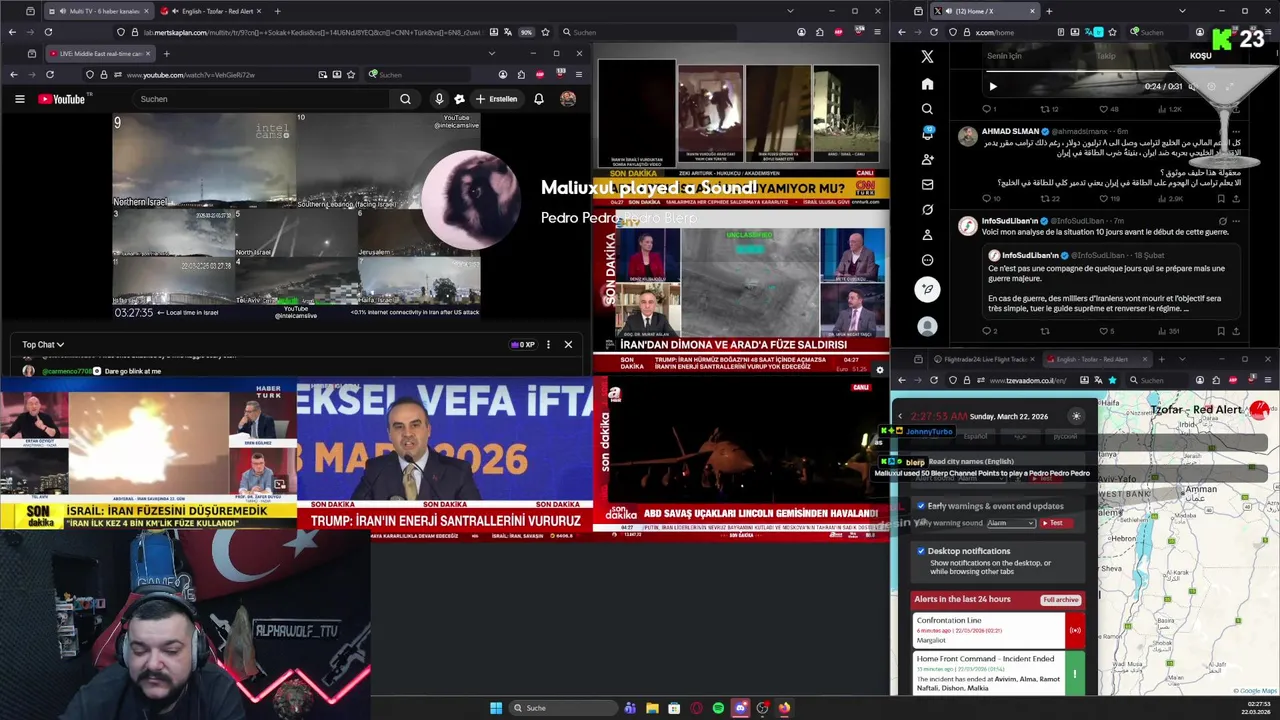The width and height of the screenshot is (1280, 720).
Task: Bookmark the InfoSudLiban tweet
Action: pos(1221,331)
